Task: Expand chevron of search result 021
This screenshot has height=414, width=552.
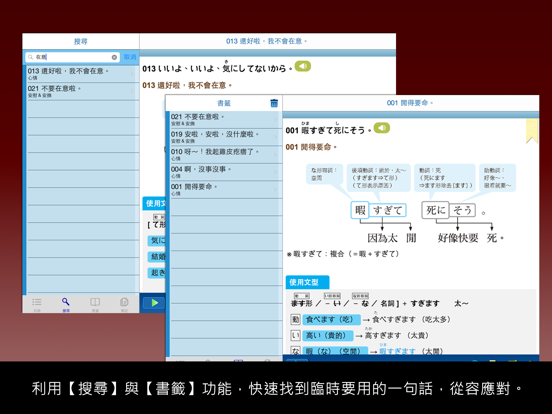Action: [x=132, y=92]
